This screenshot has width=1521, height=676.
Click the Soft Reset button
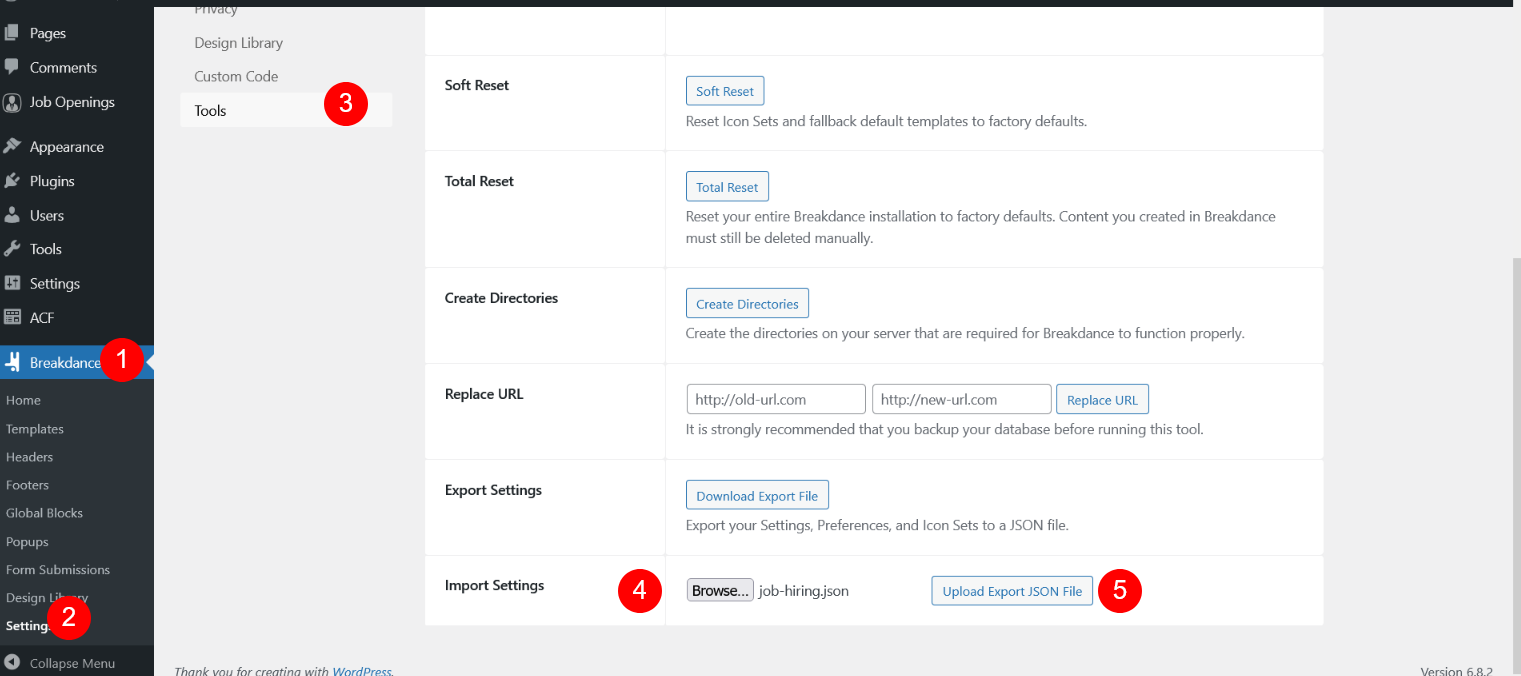(725, 91)
